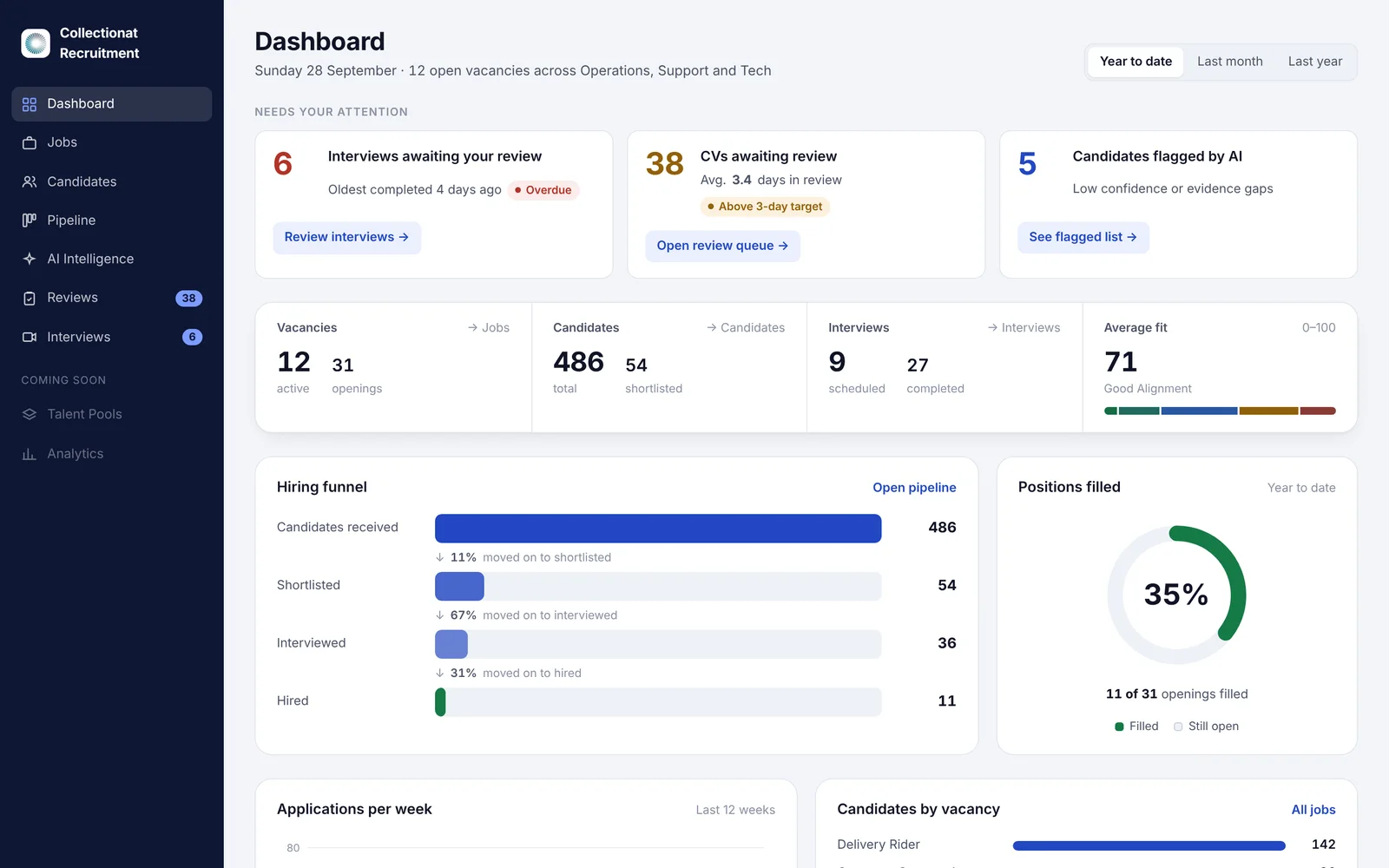Switch to the Last year range
The width and height of the screenshot is (1389, 868).
pyautogui.click(x=1315, y=62)
